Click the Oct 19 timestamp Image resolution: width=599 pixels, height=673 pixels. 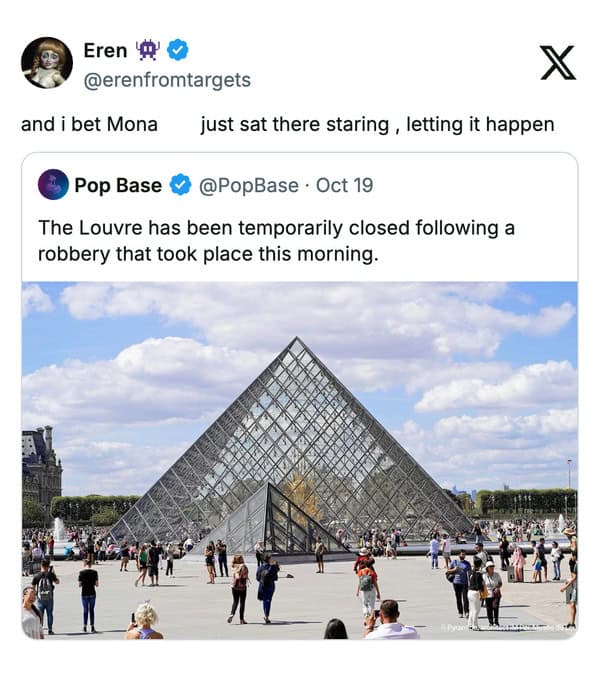345,185
